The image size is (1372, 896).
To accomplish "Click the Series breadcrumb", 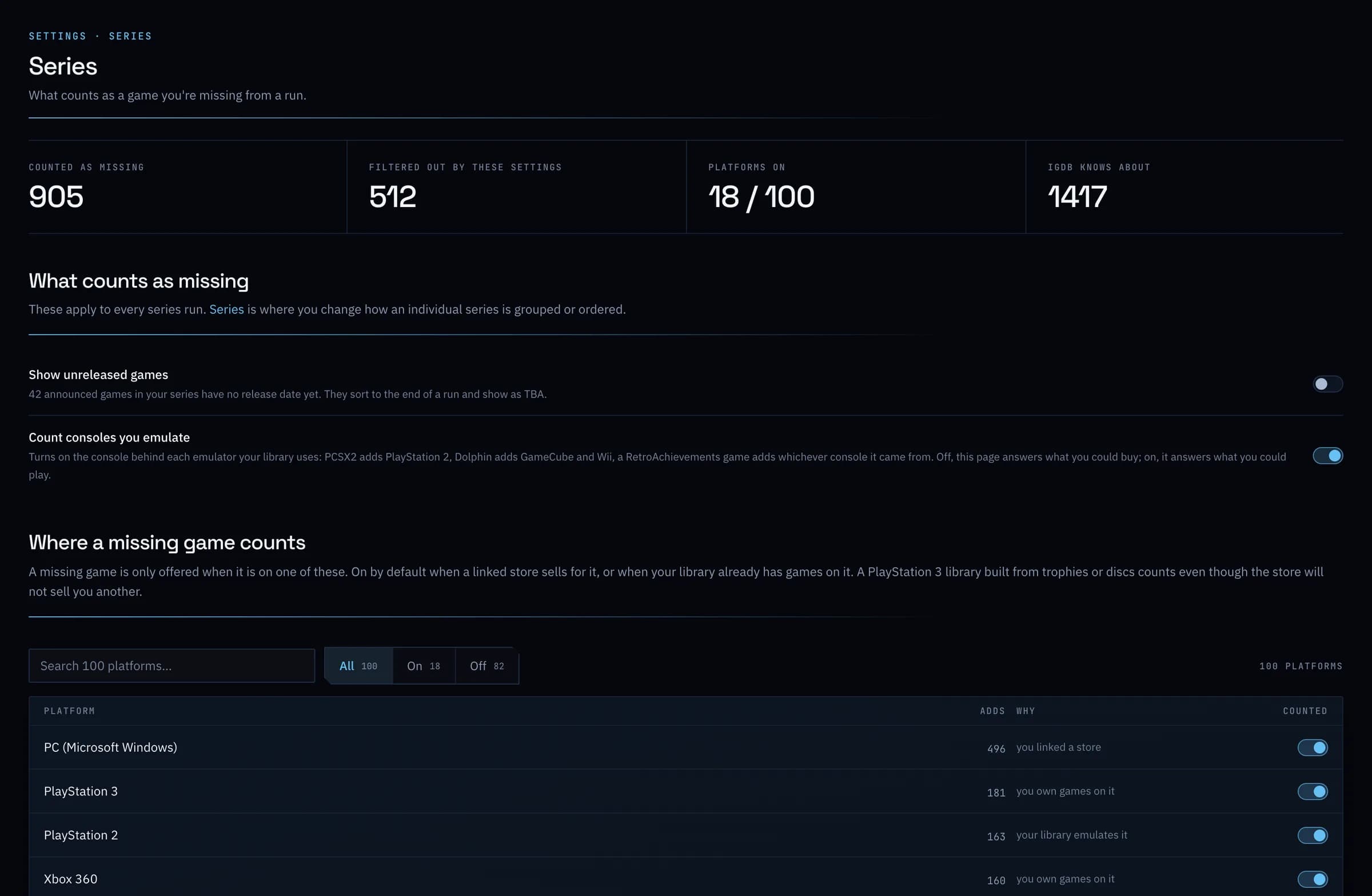I will click(x=130, y=36).
